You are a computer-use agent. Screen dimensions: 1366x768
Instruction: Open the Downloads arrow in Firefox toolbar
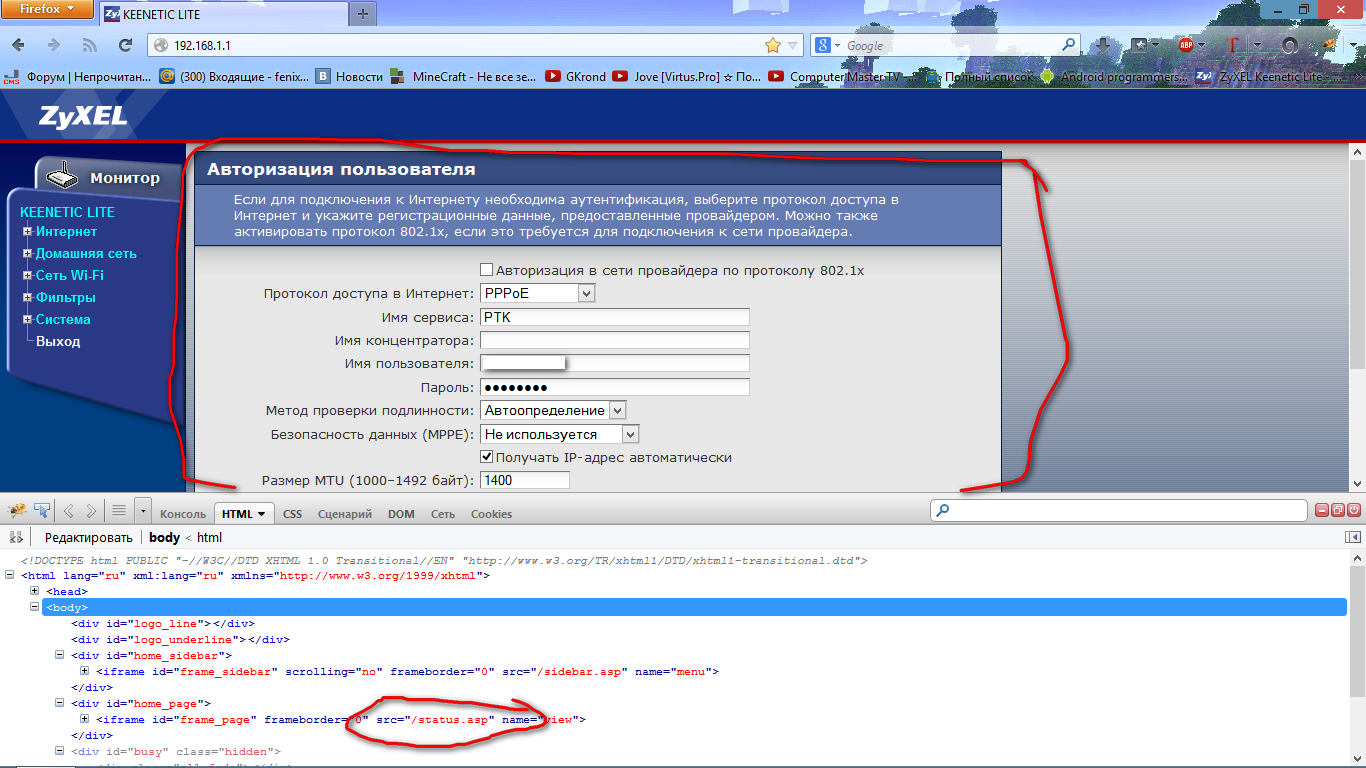point(1103,45)
